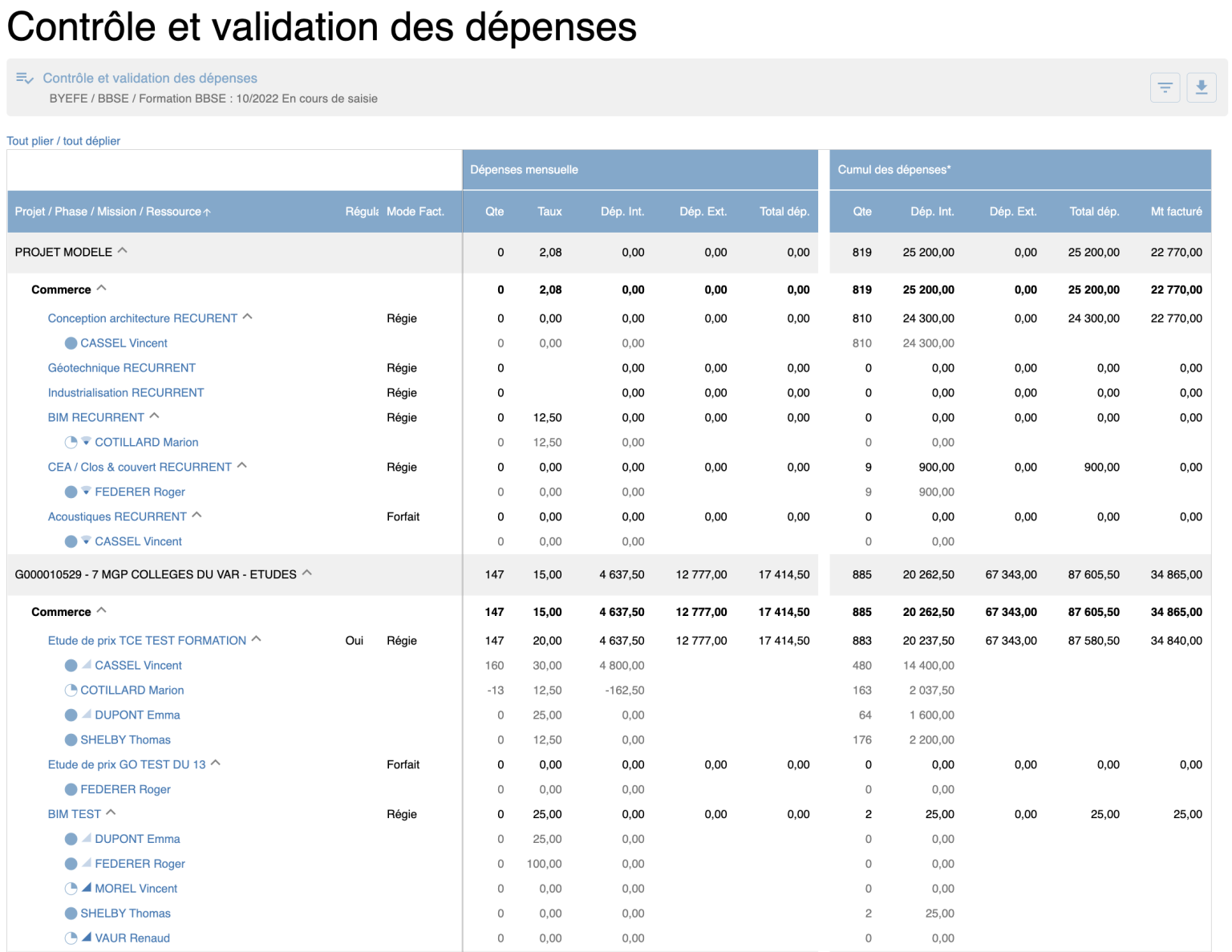Open the Industrialisation RECURRENT mission link
The height and width of the screenshot is (952, 1232).
click(x=126, y=393)
